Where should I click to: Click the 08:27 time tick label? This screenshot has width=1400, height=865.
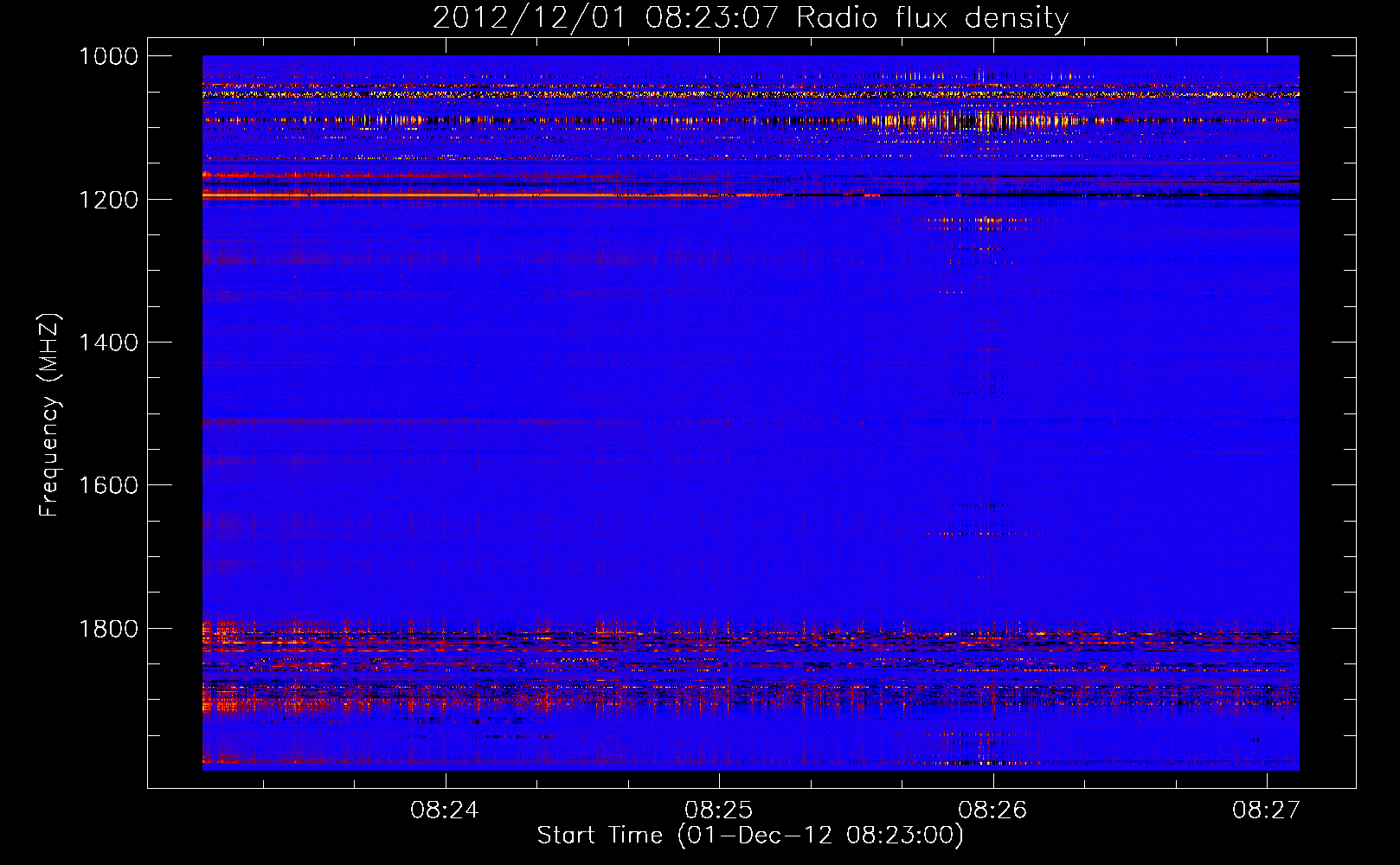coord(1267,810)
